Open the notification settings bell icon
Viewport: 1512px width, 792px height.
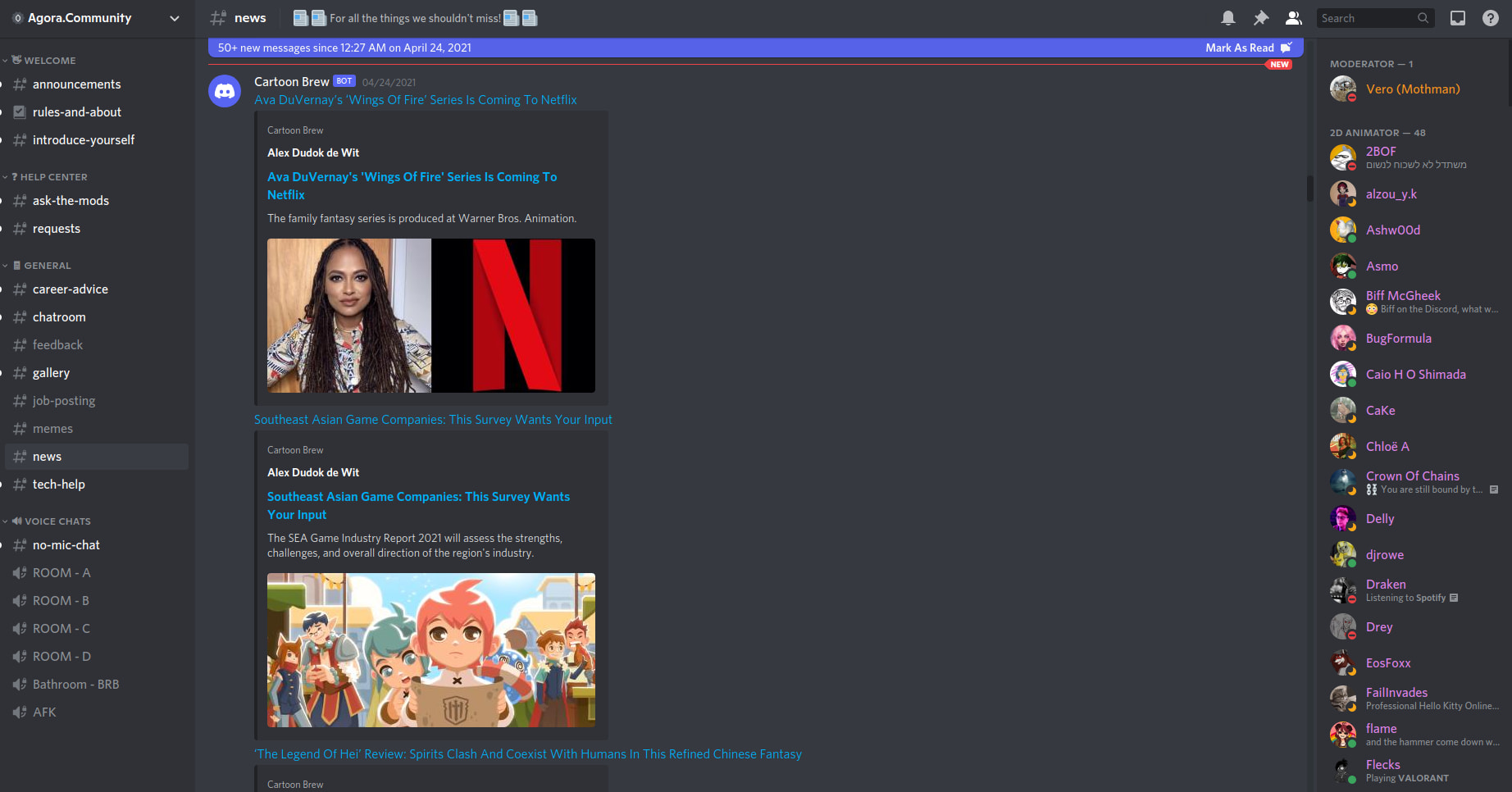click(1227, 17)
